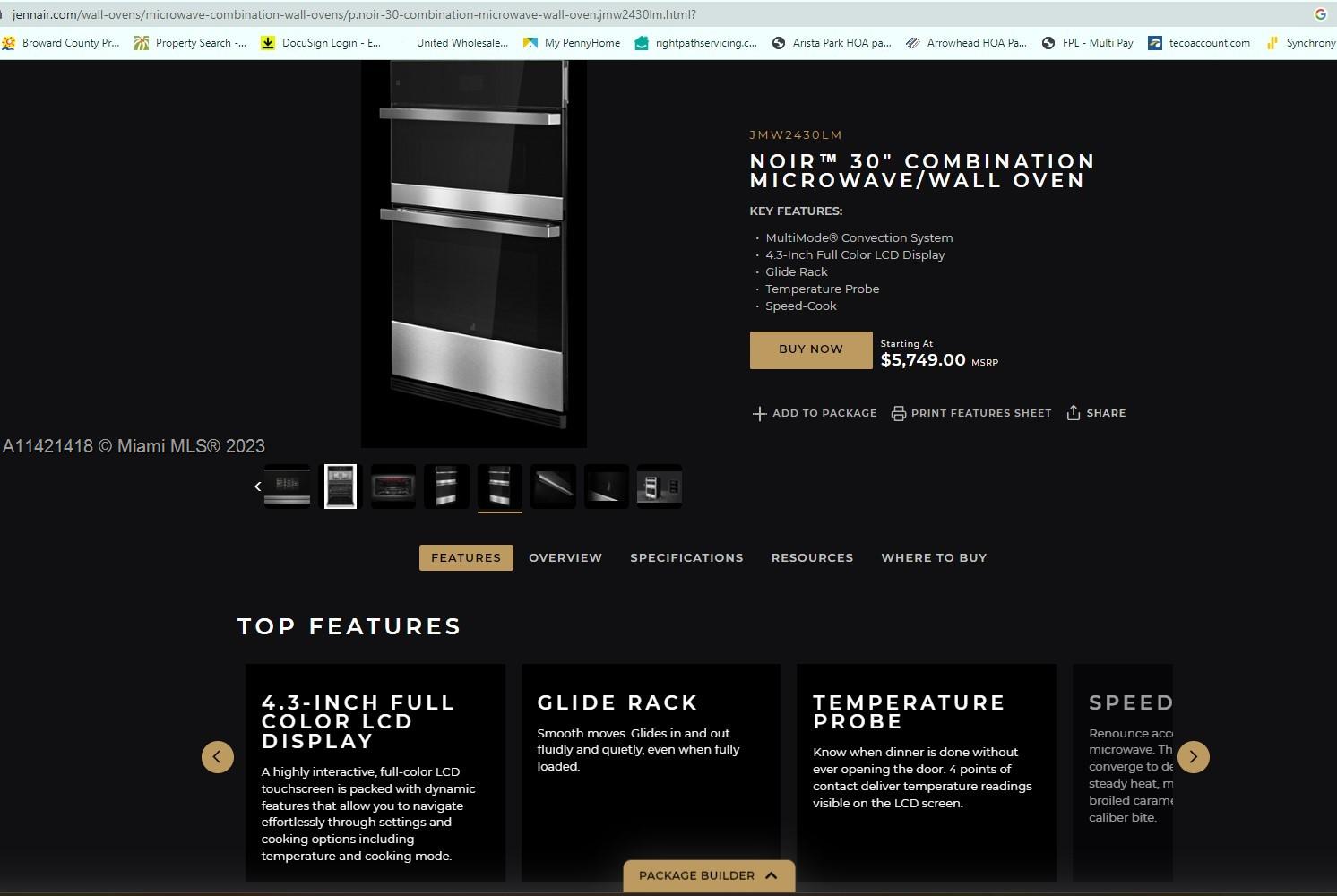Open the My PennyHome bookmark

pos(572,43)
